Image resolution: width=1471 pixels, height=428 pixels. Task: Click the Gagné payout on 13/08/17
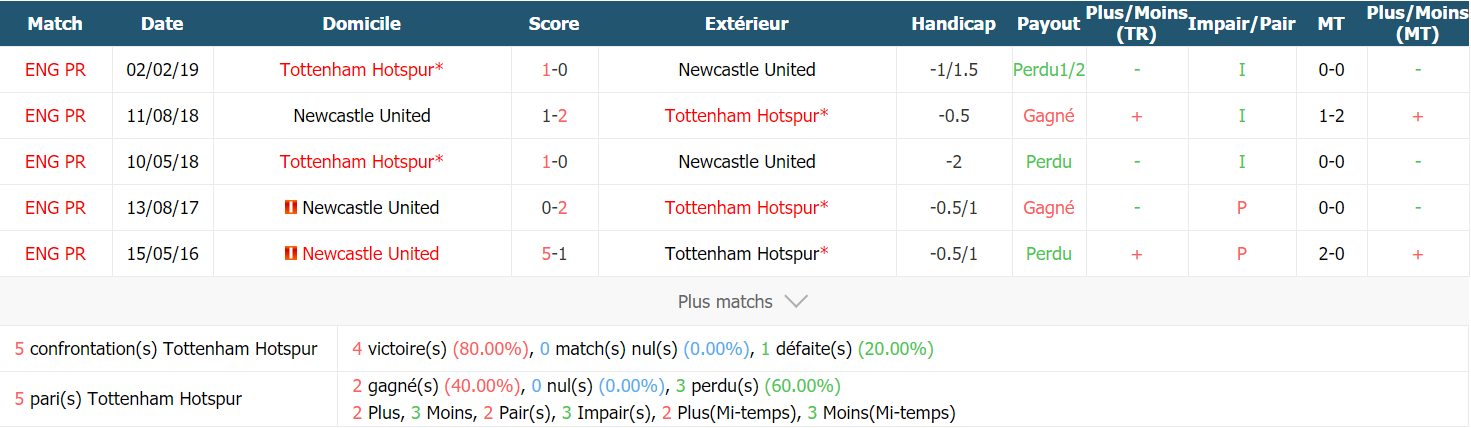point(1049,208)
